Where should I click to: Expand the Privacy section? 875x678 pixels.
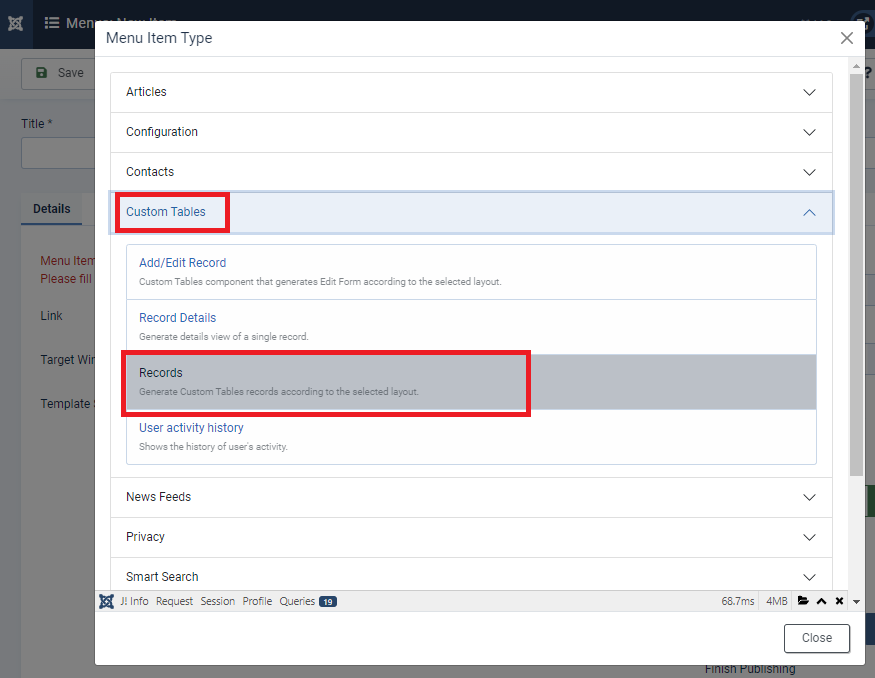[471, 537]
